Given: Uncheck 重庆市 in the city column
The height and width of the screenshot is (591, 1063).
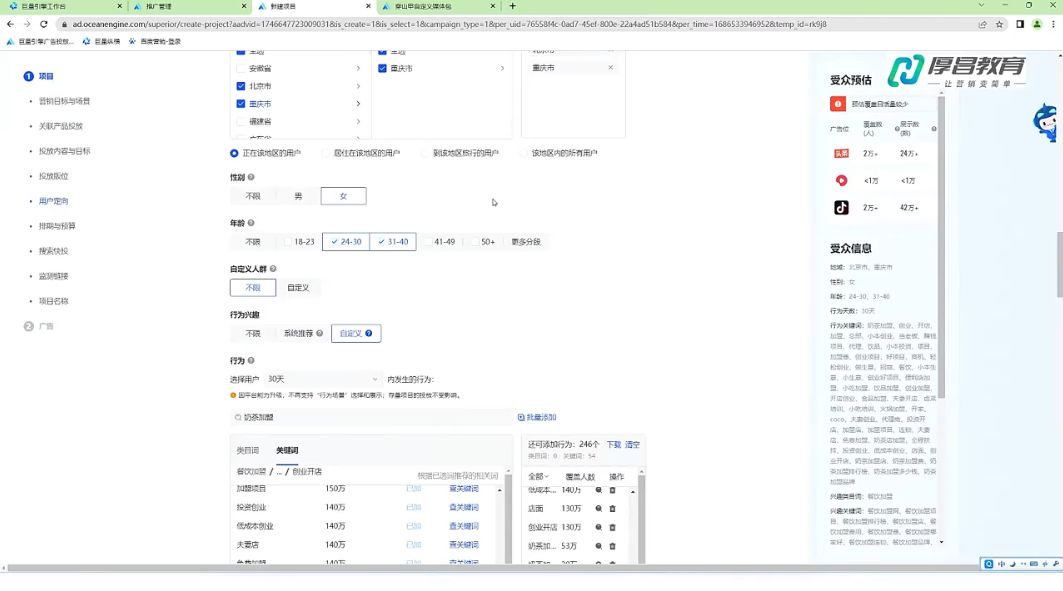Looking at the screenshot, I should point(382,68).
